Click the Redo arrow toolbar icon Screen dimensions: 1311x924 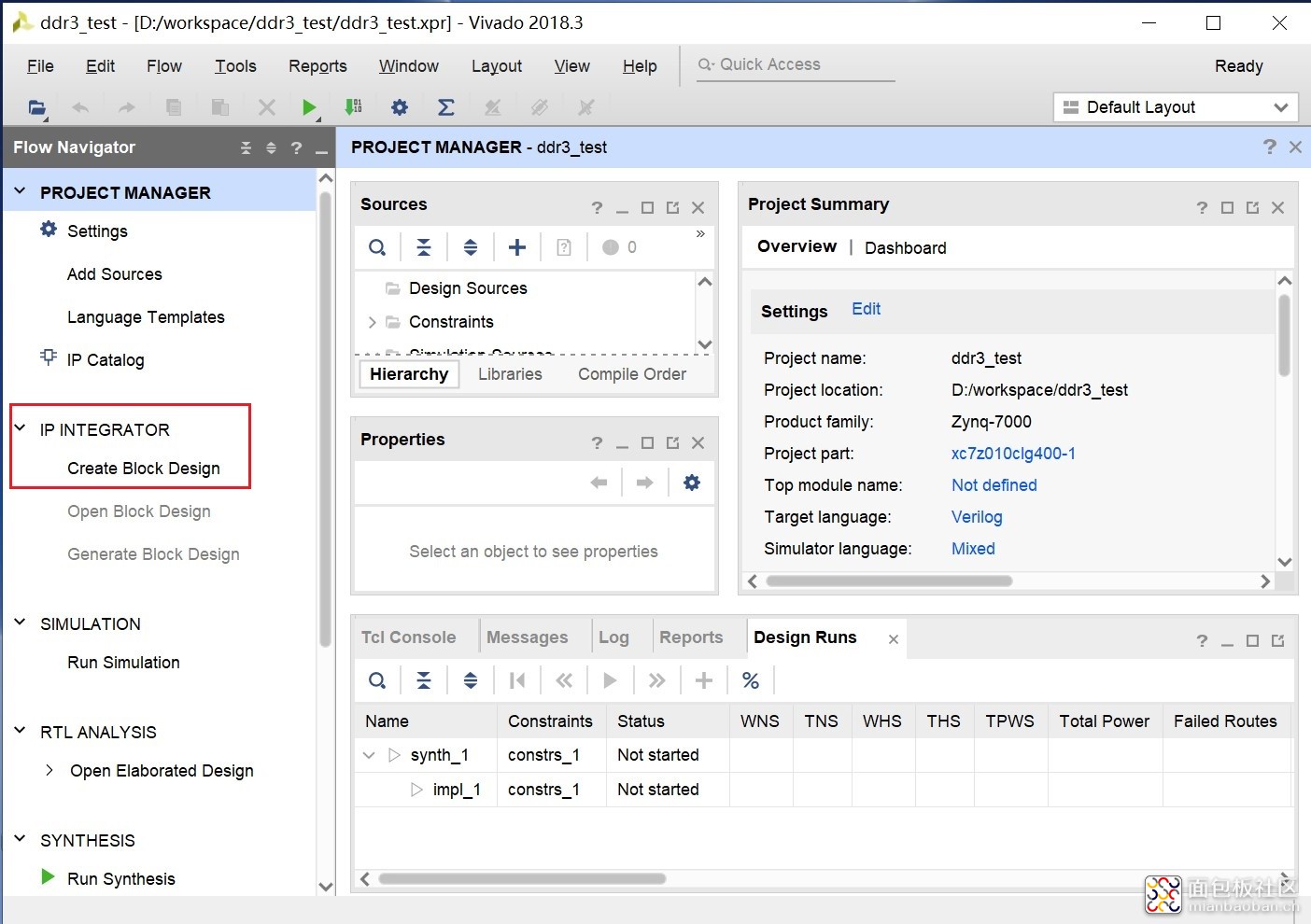(126, 107)
